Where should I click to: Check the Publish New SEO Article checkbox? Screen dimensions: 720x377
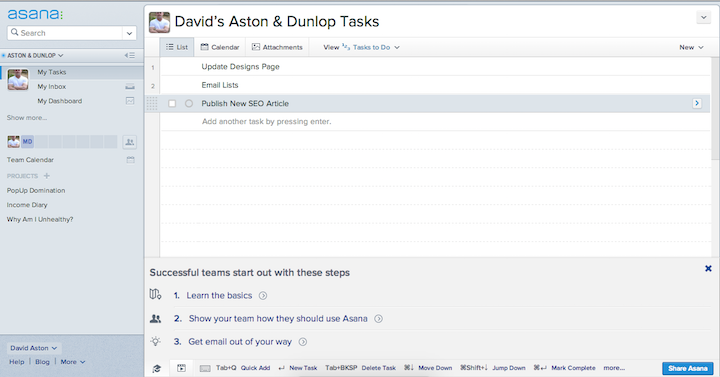pyautogui.click(x=172, y=104)
